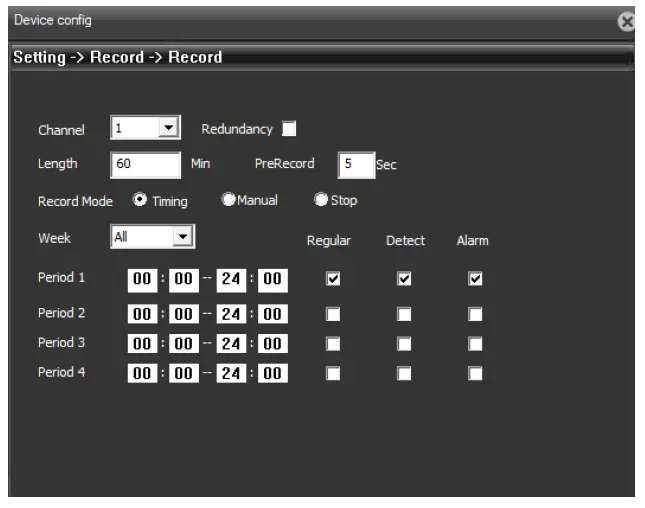Click the 'Regular' column header
645x508 pixels.
(329, 241)
